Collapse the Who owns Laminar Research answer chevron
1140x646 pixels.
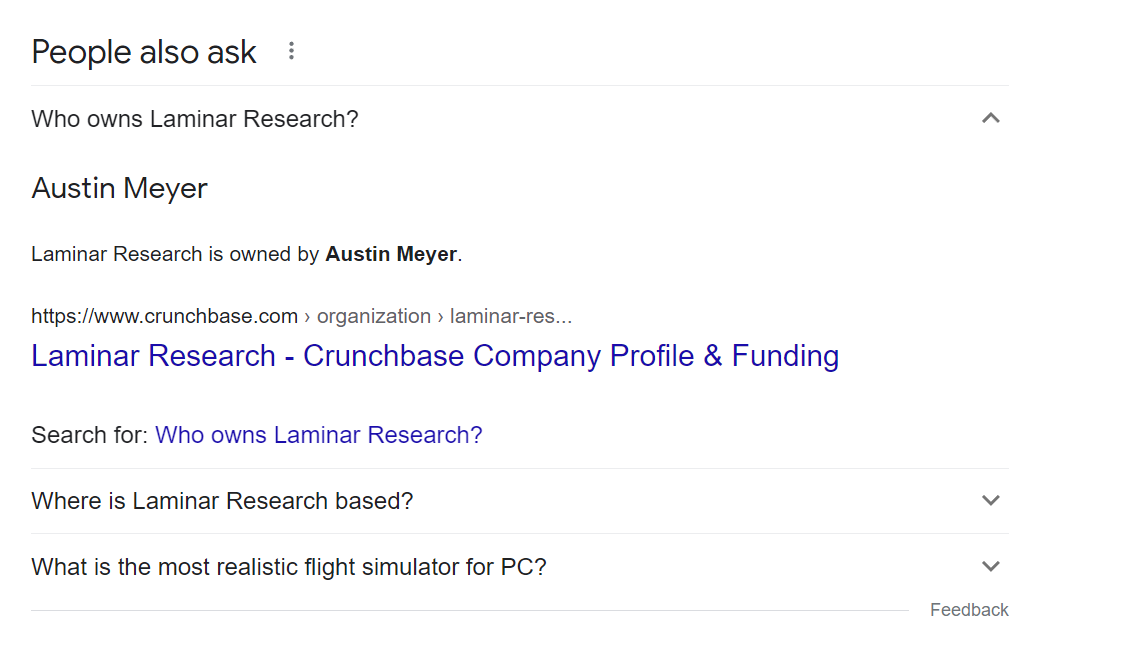tap(990, 118)
